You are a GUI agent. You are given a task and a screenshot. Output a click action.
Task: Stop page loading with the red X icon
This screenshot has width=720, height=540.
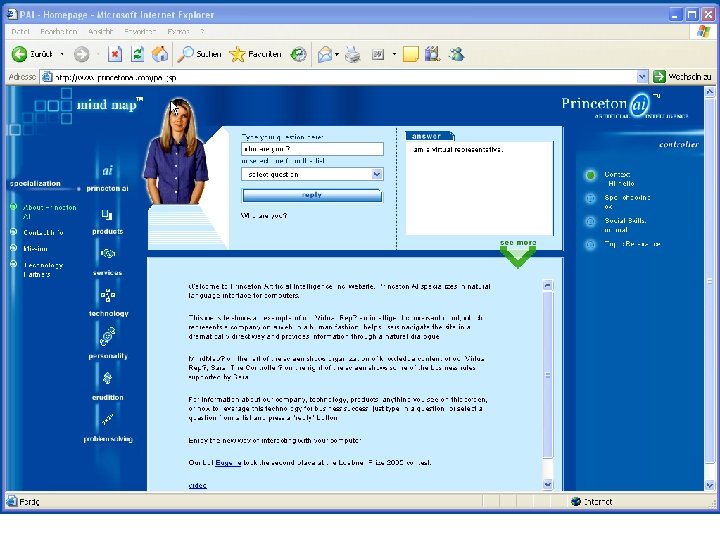(x=115, y=54)
